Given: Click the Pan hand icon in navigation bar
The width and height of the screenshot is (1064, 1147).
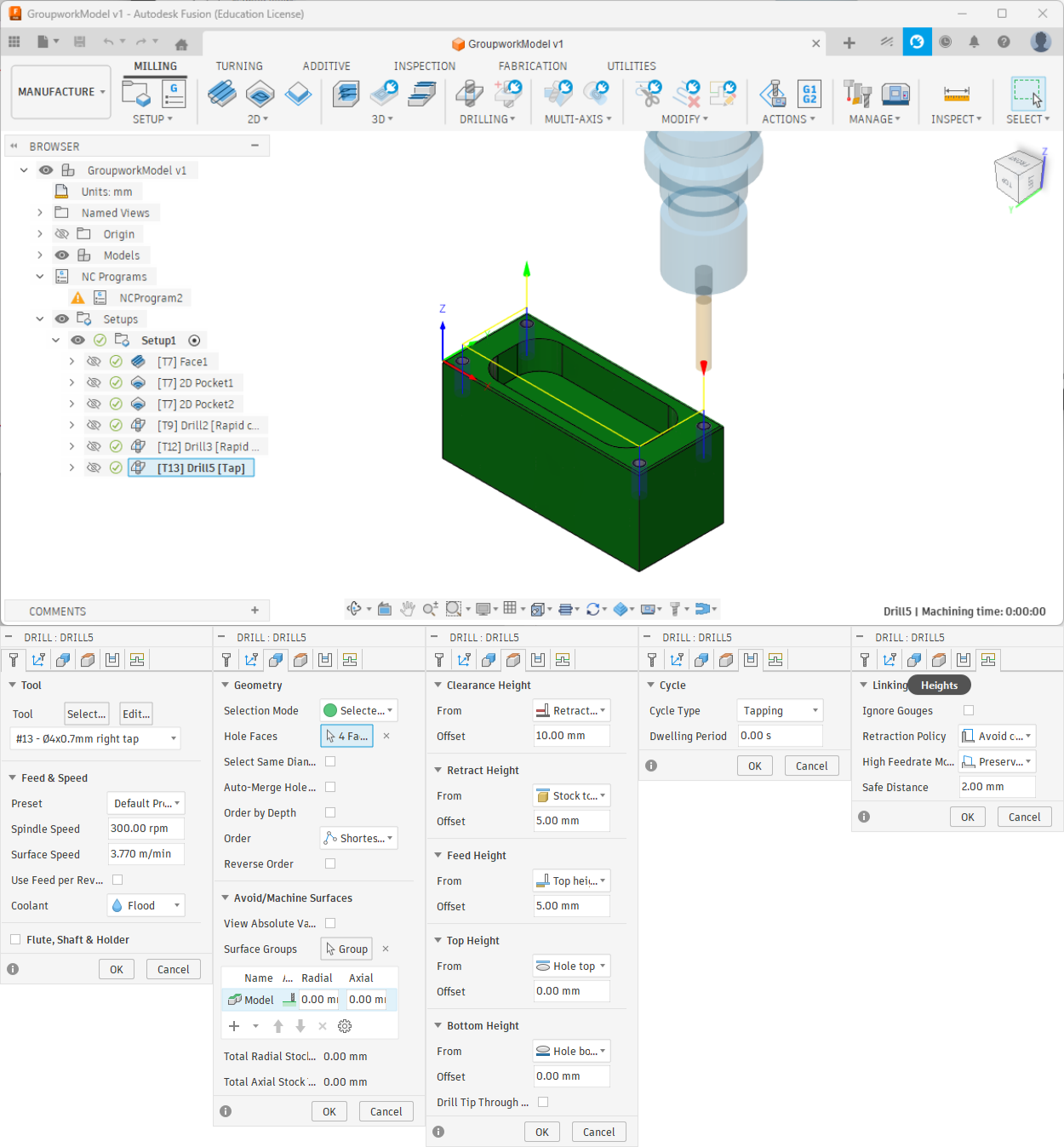Looking at the screenshot, I should (x=408, y=609).
